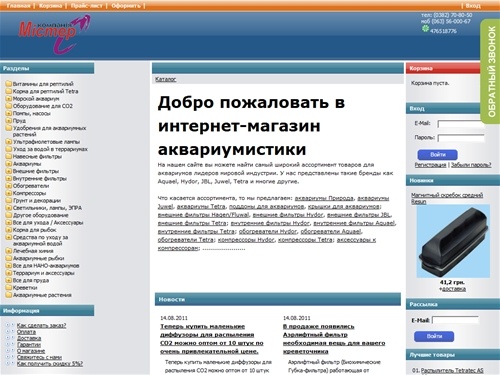
Task: Click the Містер company logo
Action: (54, 34)
